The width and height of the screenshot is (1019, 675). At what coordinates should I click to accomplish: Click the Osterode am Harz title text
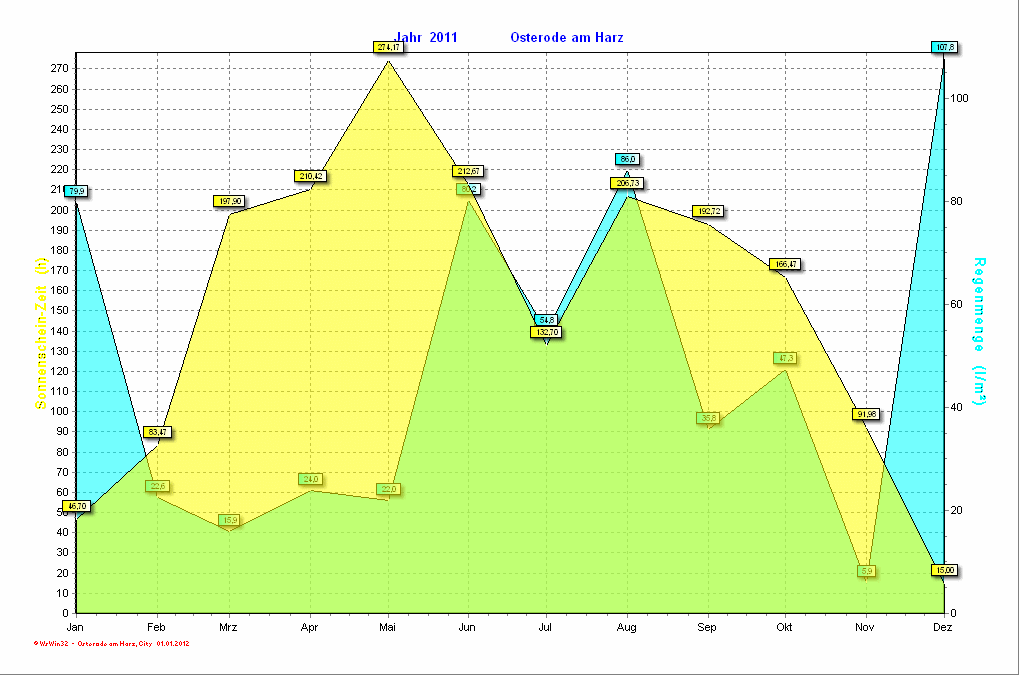[x=567, y=37]
